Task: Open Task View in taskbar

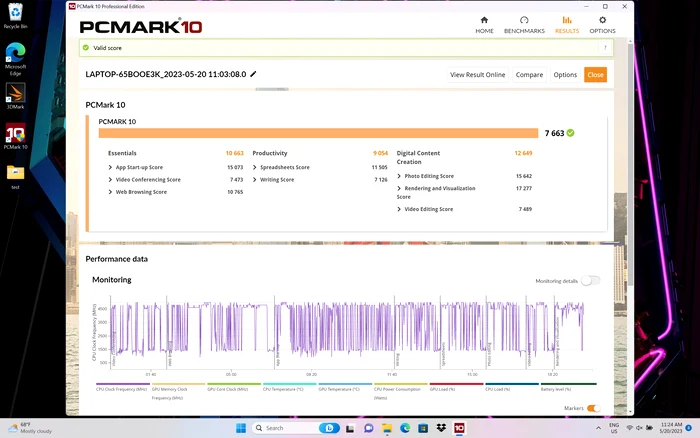Action: (x=350, y=428)
